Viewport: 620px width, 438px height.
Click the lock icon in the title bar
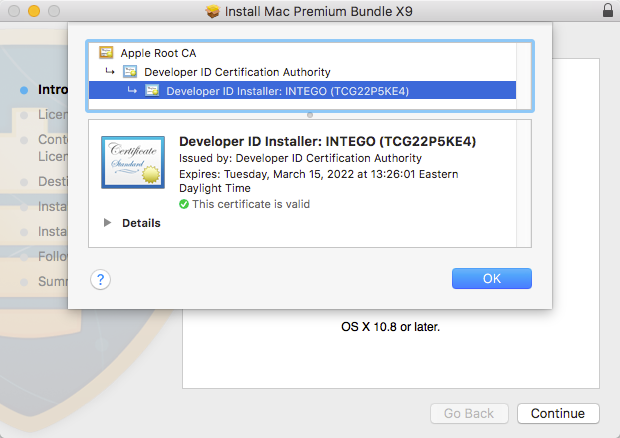coord(608,10)
